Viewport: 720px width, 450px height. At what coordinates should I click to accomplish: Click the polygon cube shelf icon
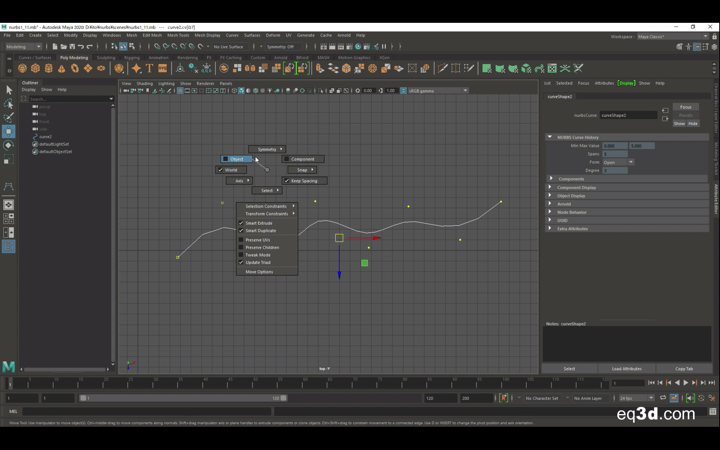point(35,69)
